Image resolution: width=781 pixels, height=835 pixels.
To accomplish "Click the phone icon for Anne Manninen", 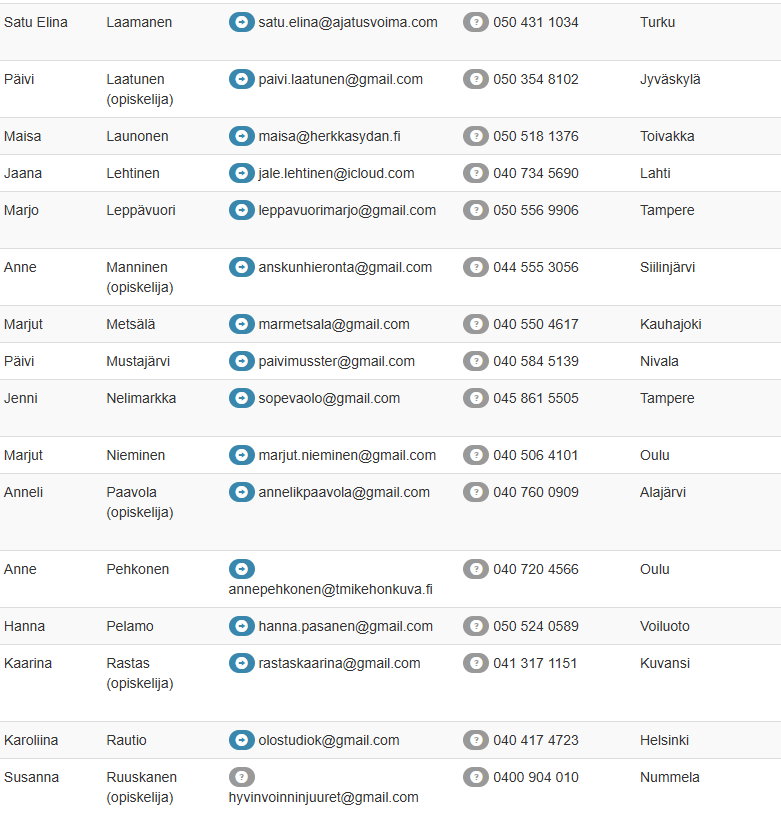I will (476, 267).
